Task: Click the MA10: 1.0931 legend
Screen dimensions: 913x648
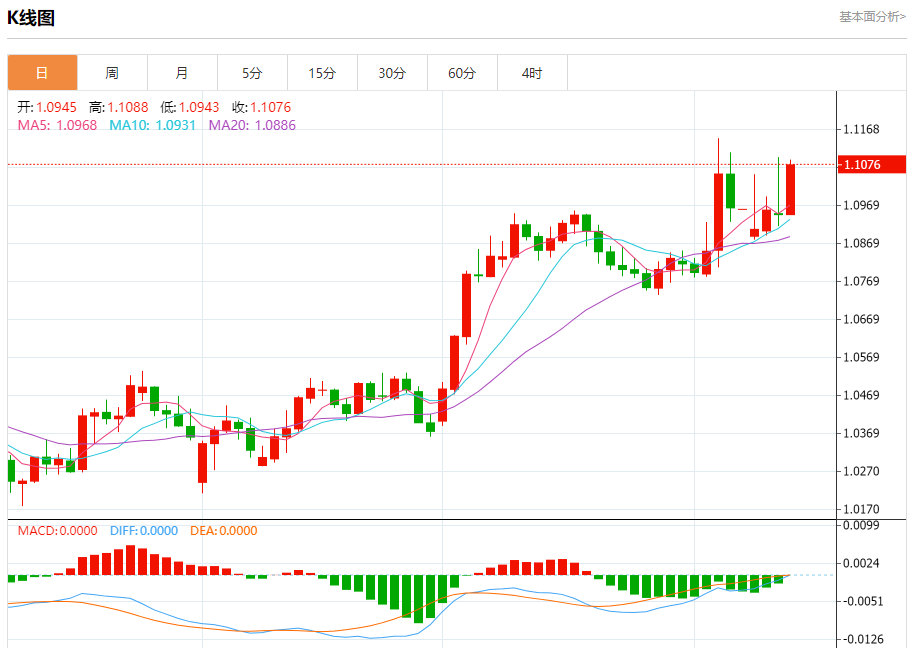Action: [153, 125]
